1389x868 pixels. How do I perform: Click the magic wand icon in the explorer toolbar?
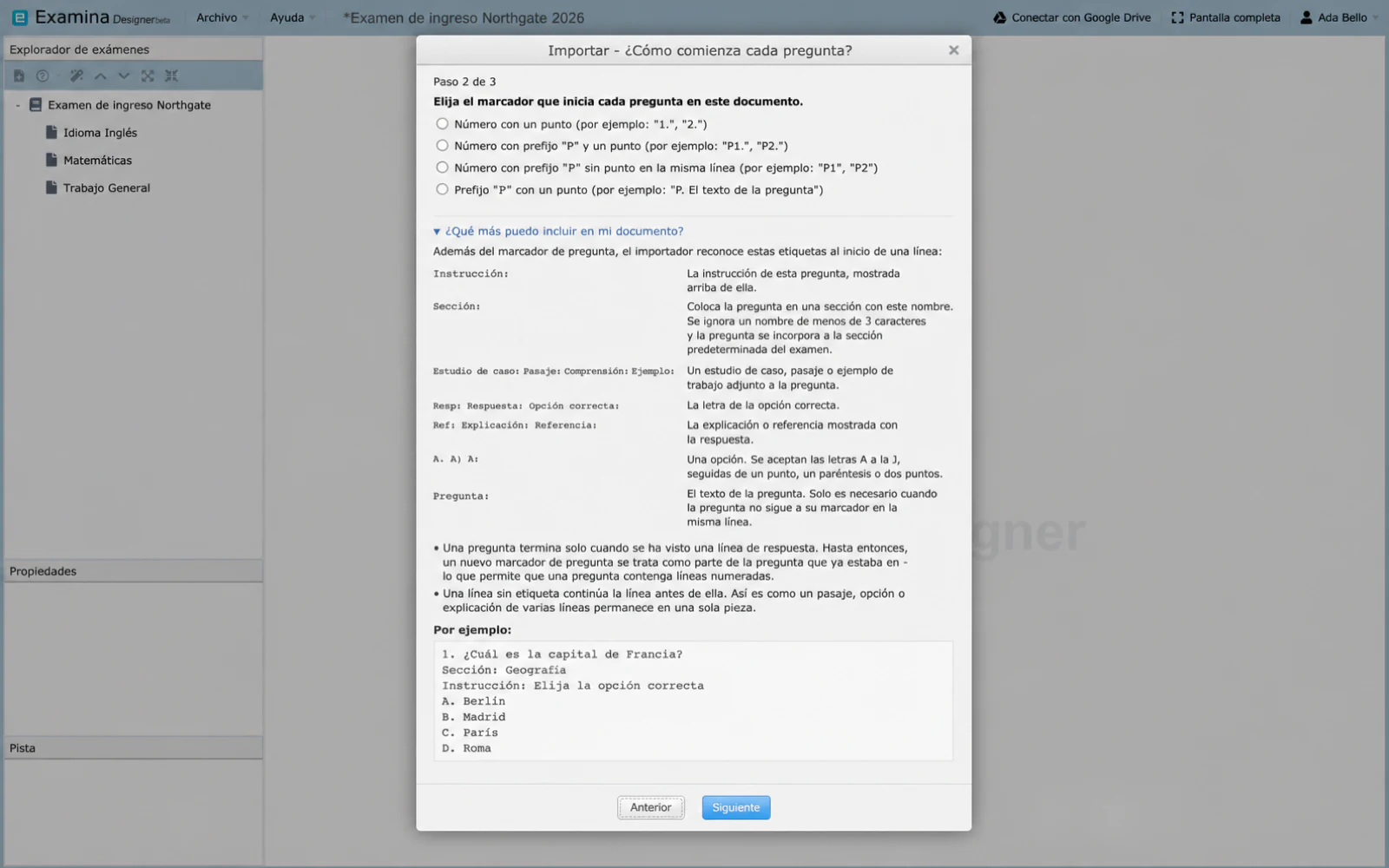point(76,76)
